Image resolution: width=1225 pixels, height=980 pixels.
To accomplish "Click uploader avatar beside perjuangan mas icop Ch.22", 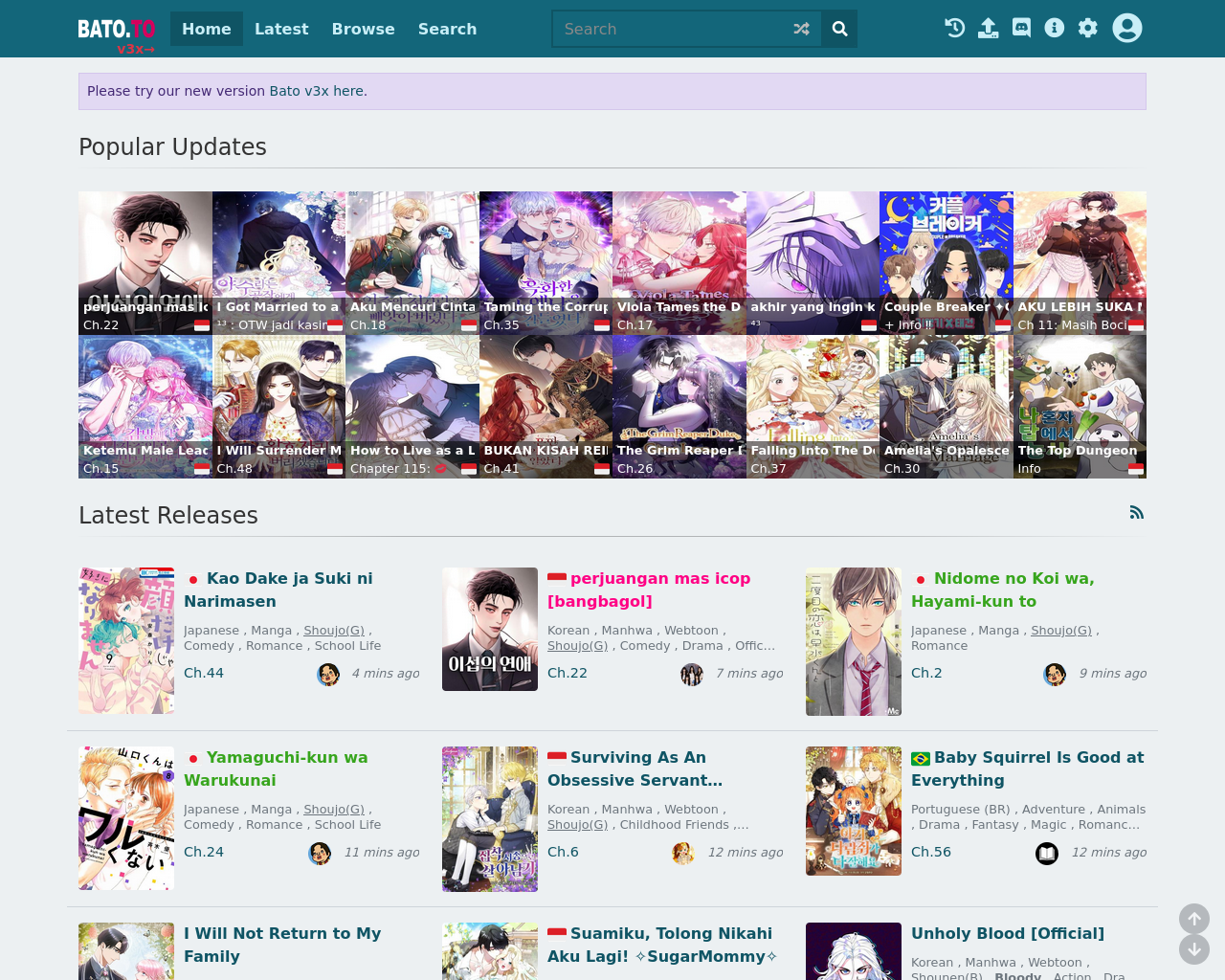I will point(692,674).
